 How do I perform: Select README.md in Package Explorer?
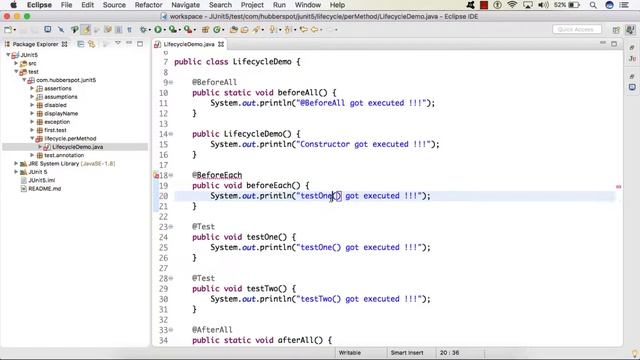click(44, 189)
